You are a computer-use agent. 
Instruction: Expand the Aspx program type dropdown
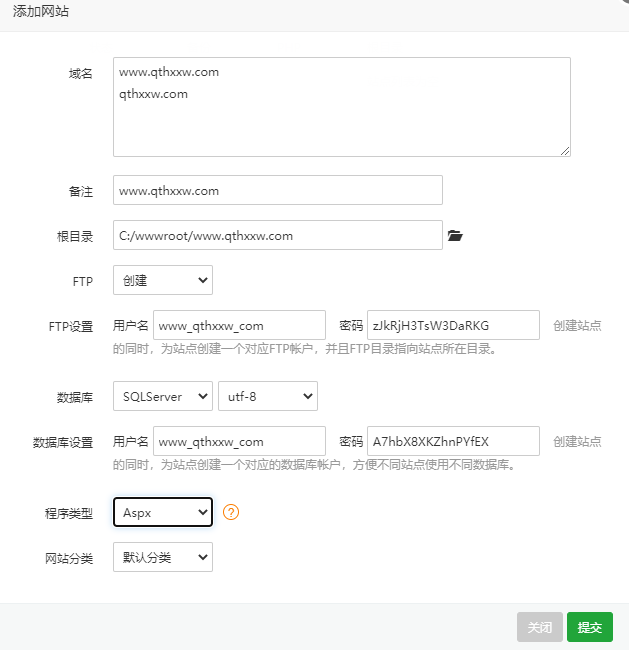point(162,512)
